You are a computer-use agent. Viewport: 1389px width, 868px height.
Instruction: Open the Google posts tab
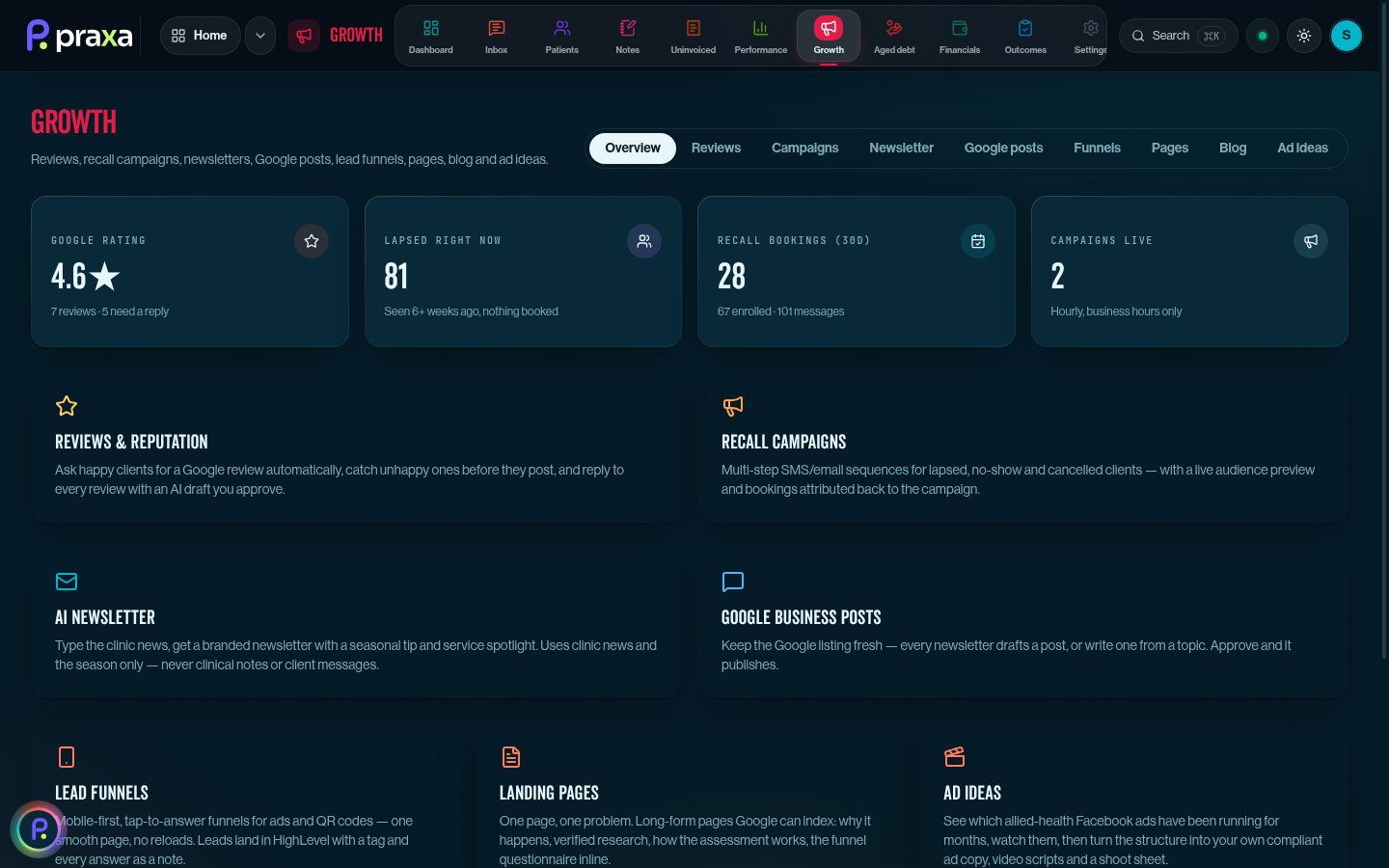(1003, 149)
